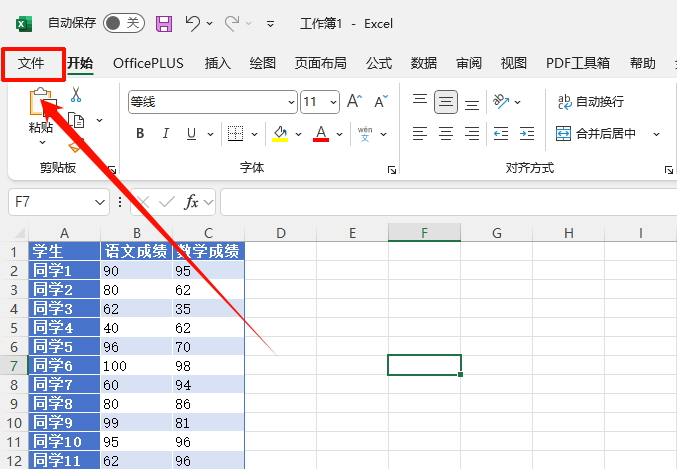Click the Copy icon

point(77,120)
